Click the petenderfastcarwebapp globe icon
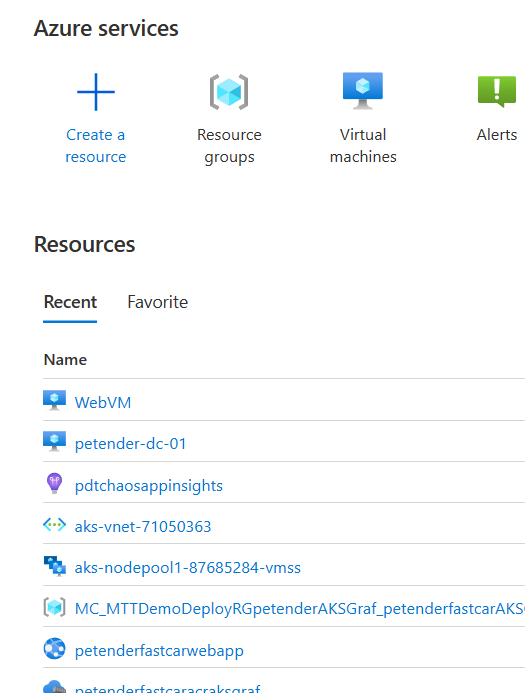The height and width of the screenshot is (693, 525). click(x=54, y=649)
